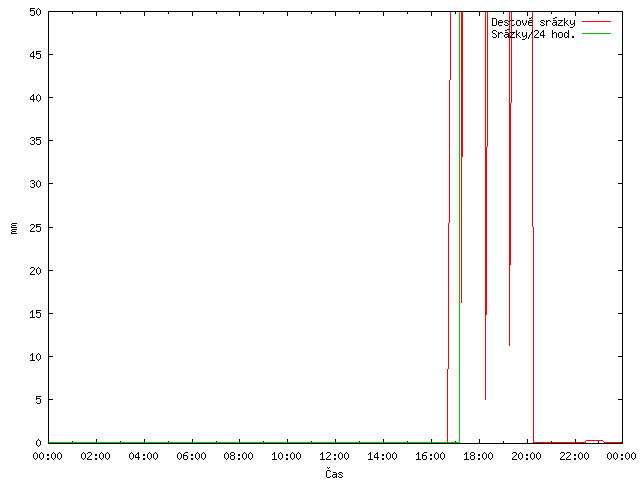Click the 15 value on the y-axis

click(x=36, y=314)
